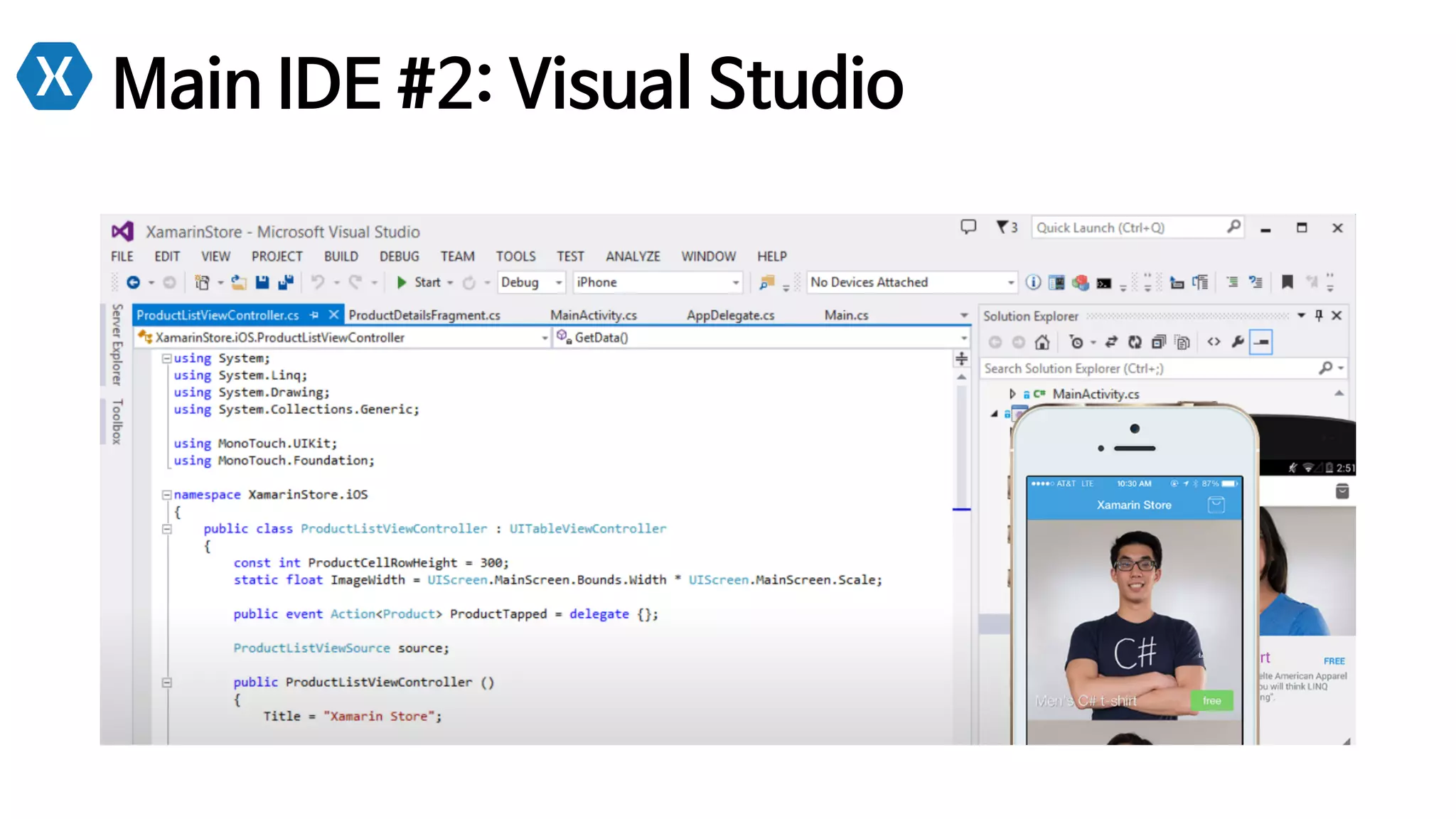Viewport: 1456px width, 819px height.
Task: Click the Search Solution Explorer field
Action: [x=1163, y=368]
